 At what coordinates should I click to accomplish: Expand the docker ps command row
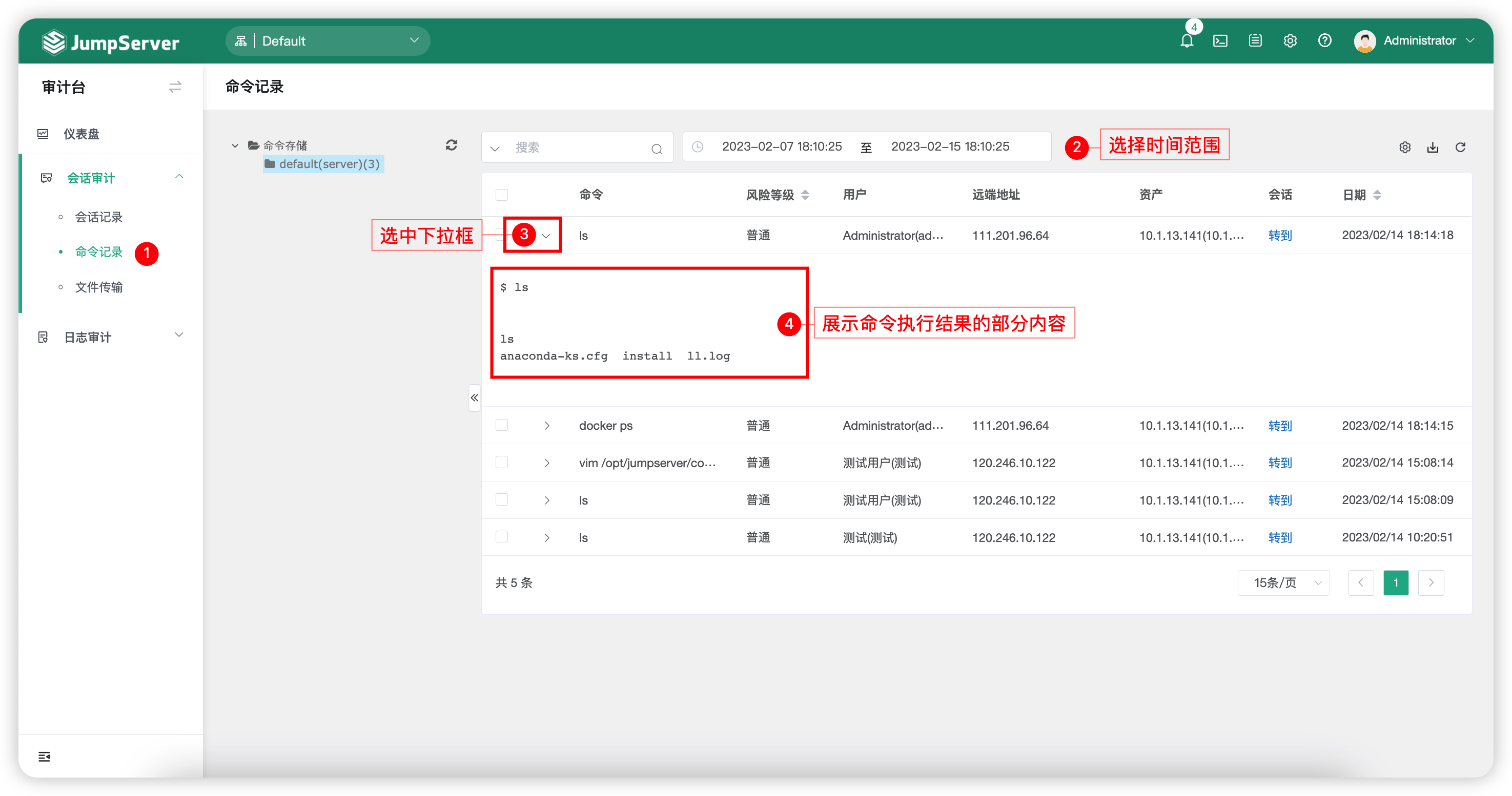click(x=546, y=425)
